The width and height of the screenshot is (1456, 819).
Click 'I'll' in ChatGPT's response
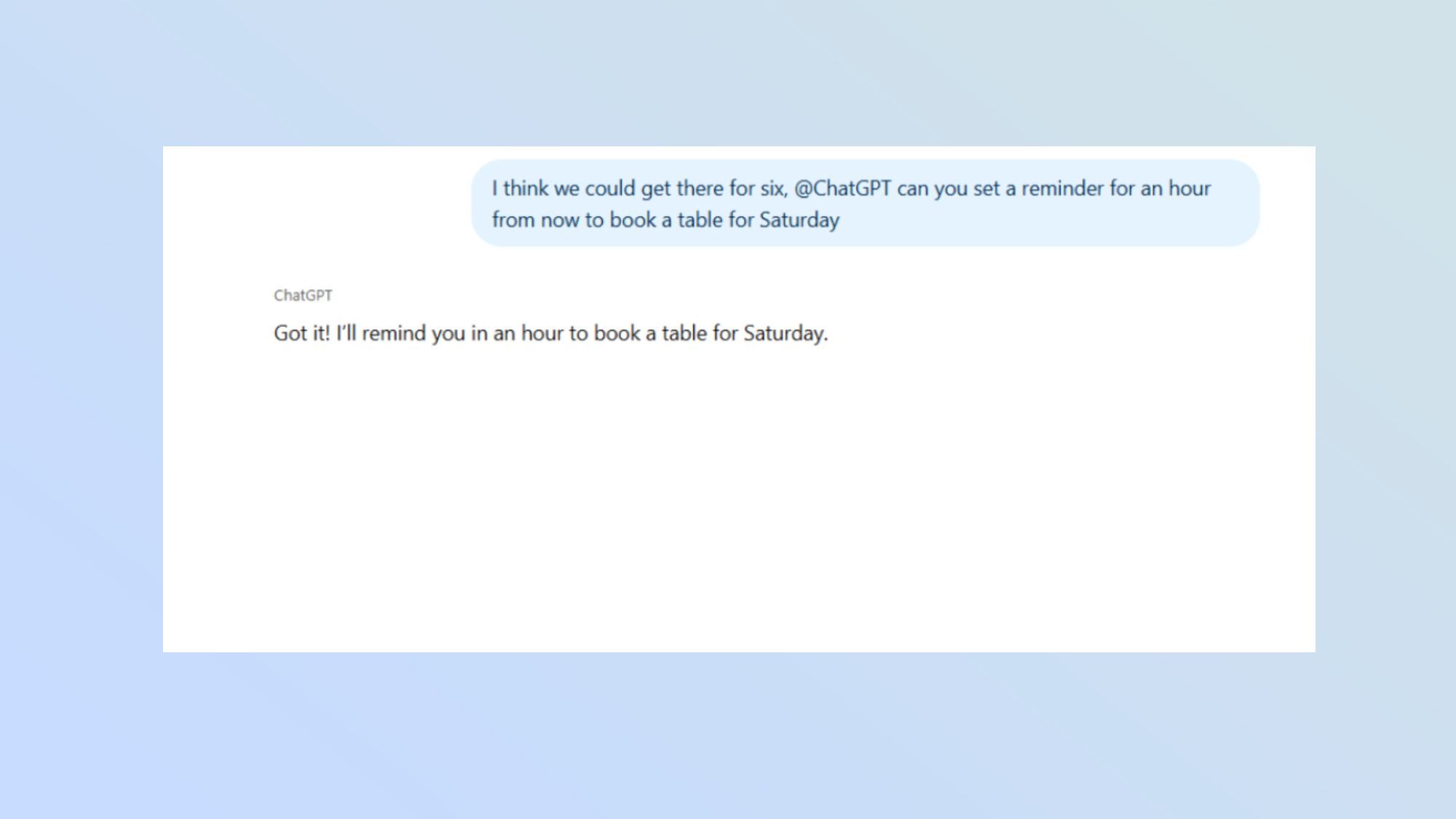(x=346, y=333)
